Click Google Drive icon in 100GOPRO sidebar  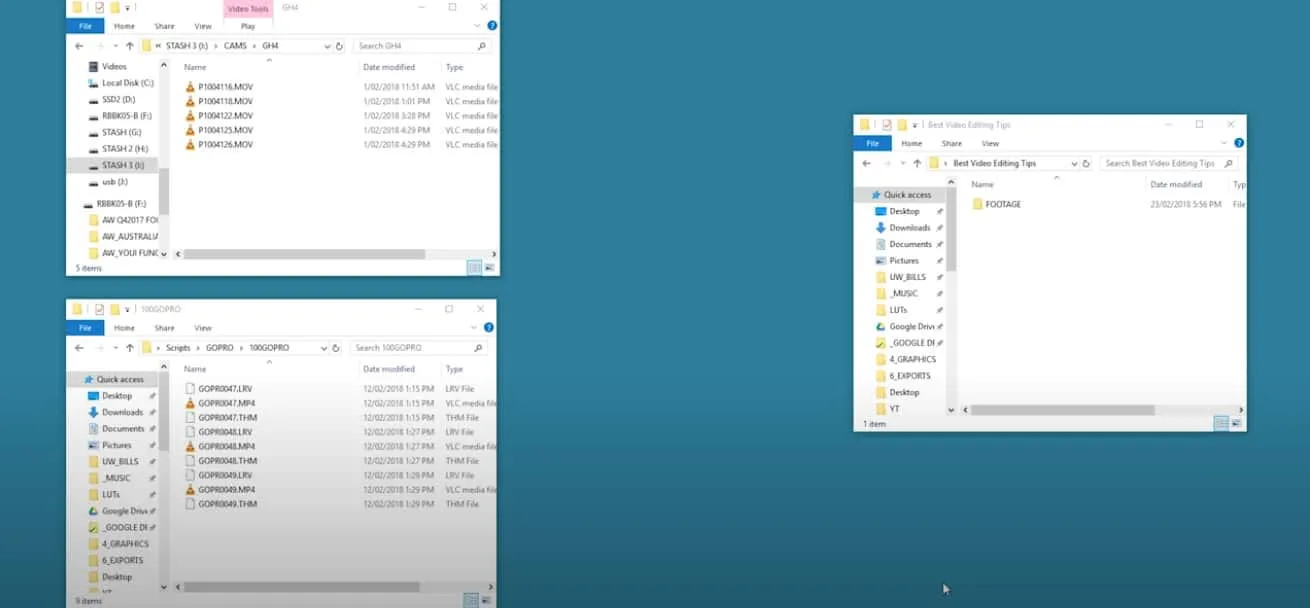[93, 511]
